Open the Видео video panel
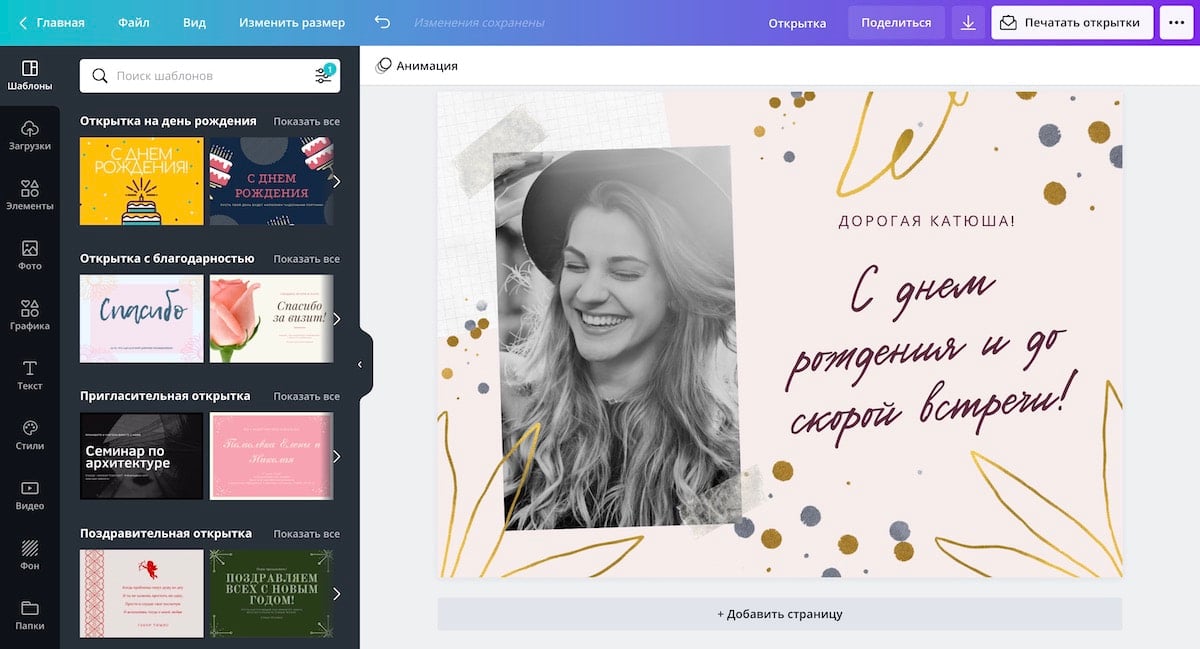 (29, 495)
